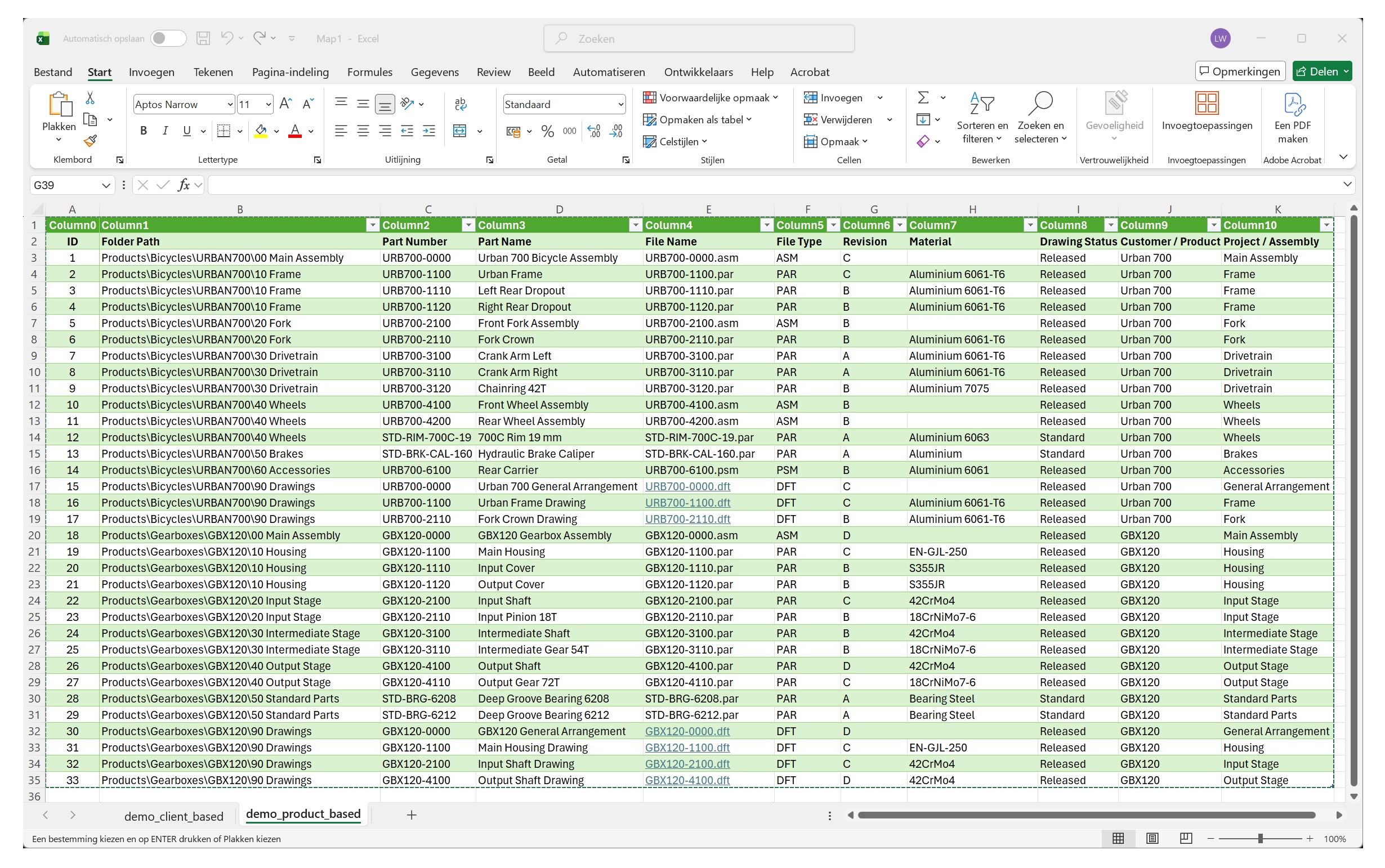This screenshot has width=1385, height=868.
Task: Click in the Zoeken search box
Action: click(699, 38)
